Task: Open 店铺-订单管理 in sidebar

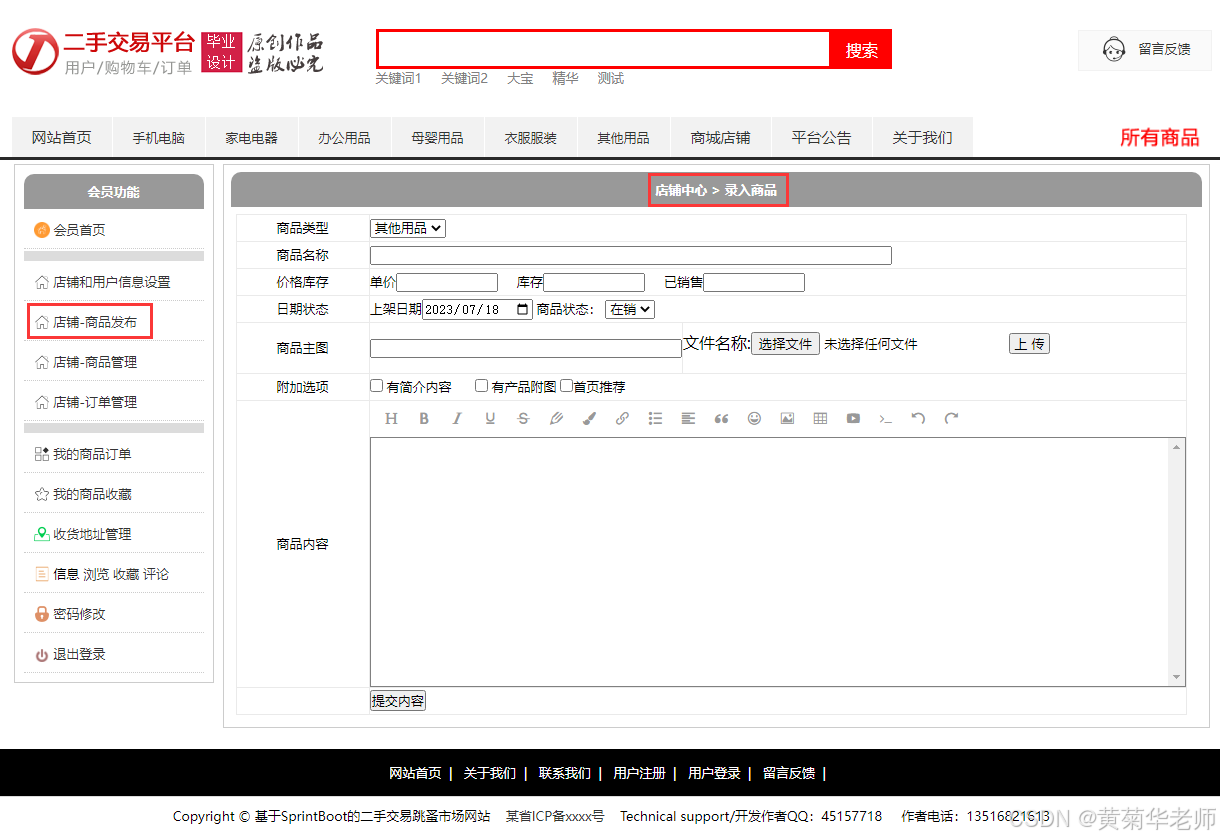Action: (x=95, y=402)
